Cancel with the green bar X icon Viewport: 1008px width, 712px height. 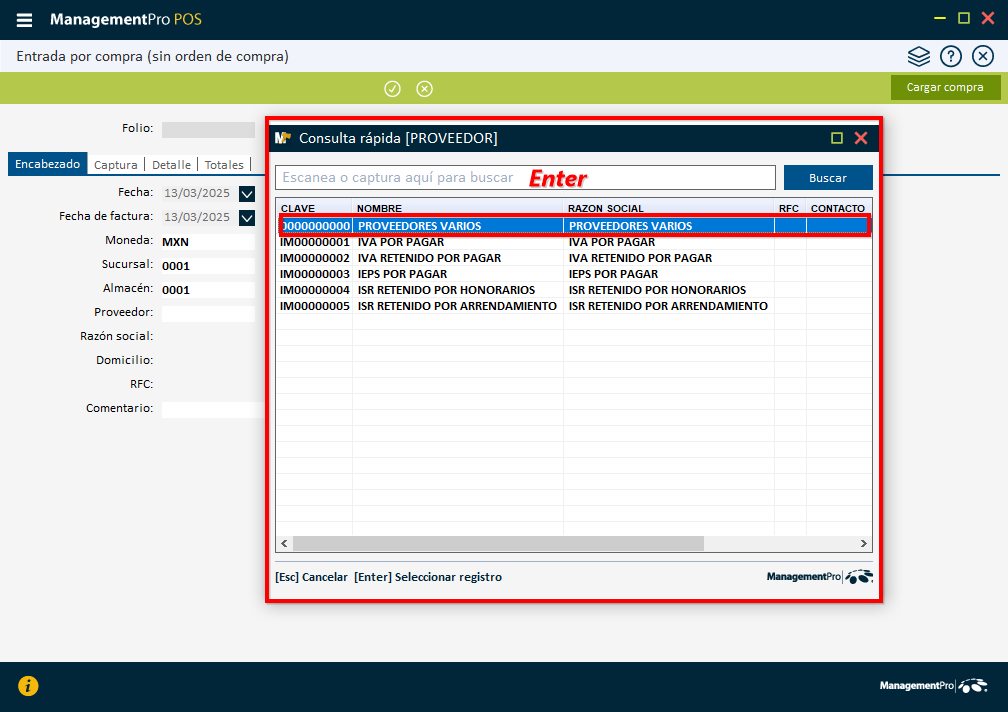pyautogui.click(x=424, y=89)
